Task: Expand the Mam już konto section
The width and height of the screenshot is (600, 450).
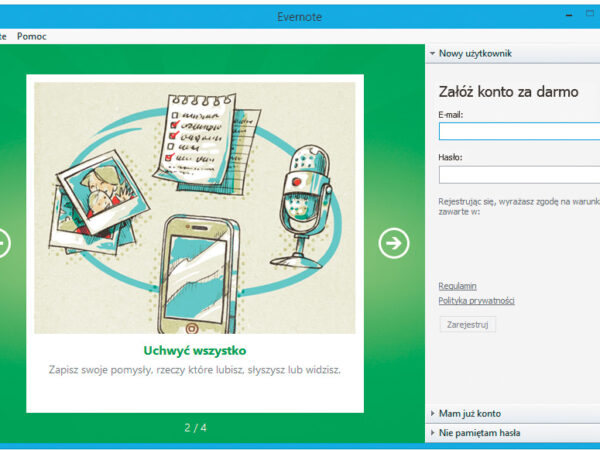Action: pyautogui.click(x=469, y=413)
